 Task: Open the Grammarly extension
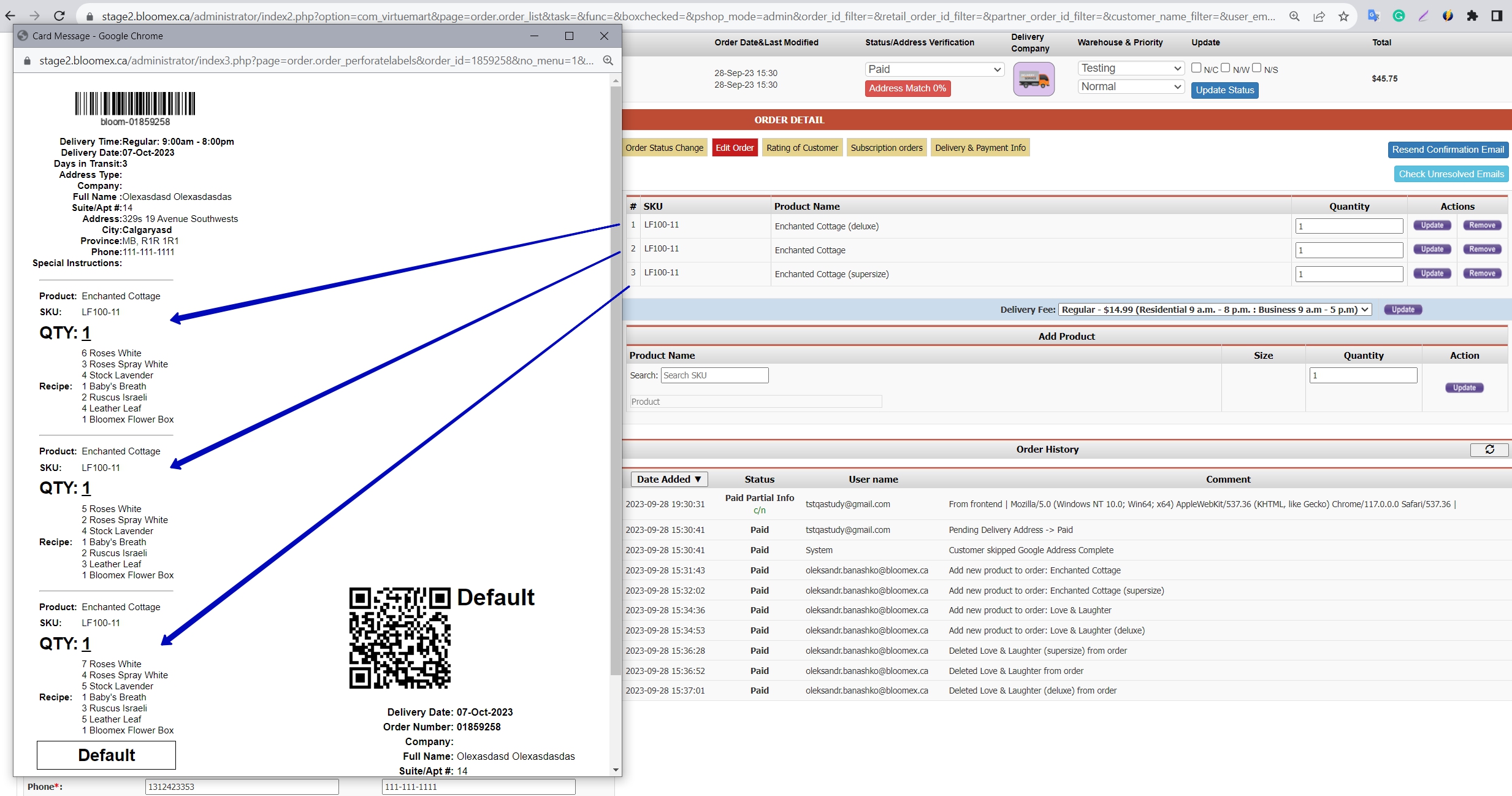point(1399,17)
